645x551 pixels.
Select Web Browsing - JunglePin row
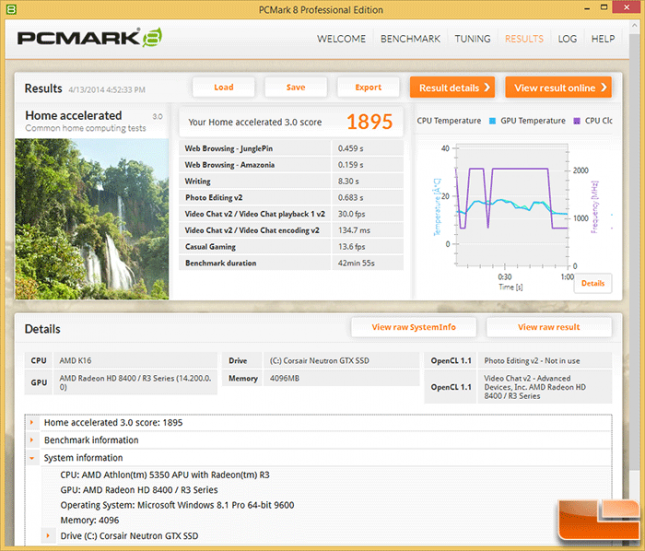(291, 148)
